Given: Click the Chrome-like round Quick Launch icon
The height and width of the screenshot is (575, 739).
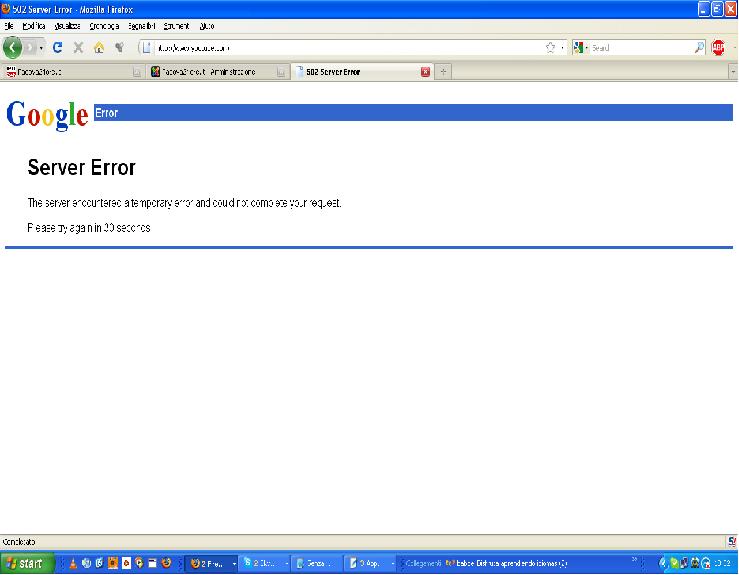Looking at the screenshot, I should [x=139, y=563].
